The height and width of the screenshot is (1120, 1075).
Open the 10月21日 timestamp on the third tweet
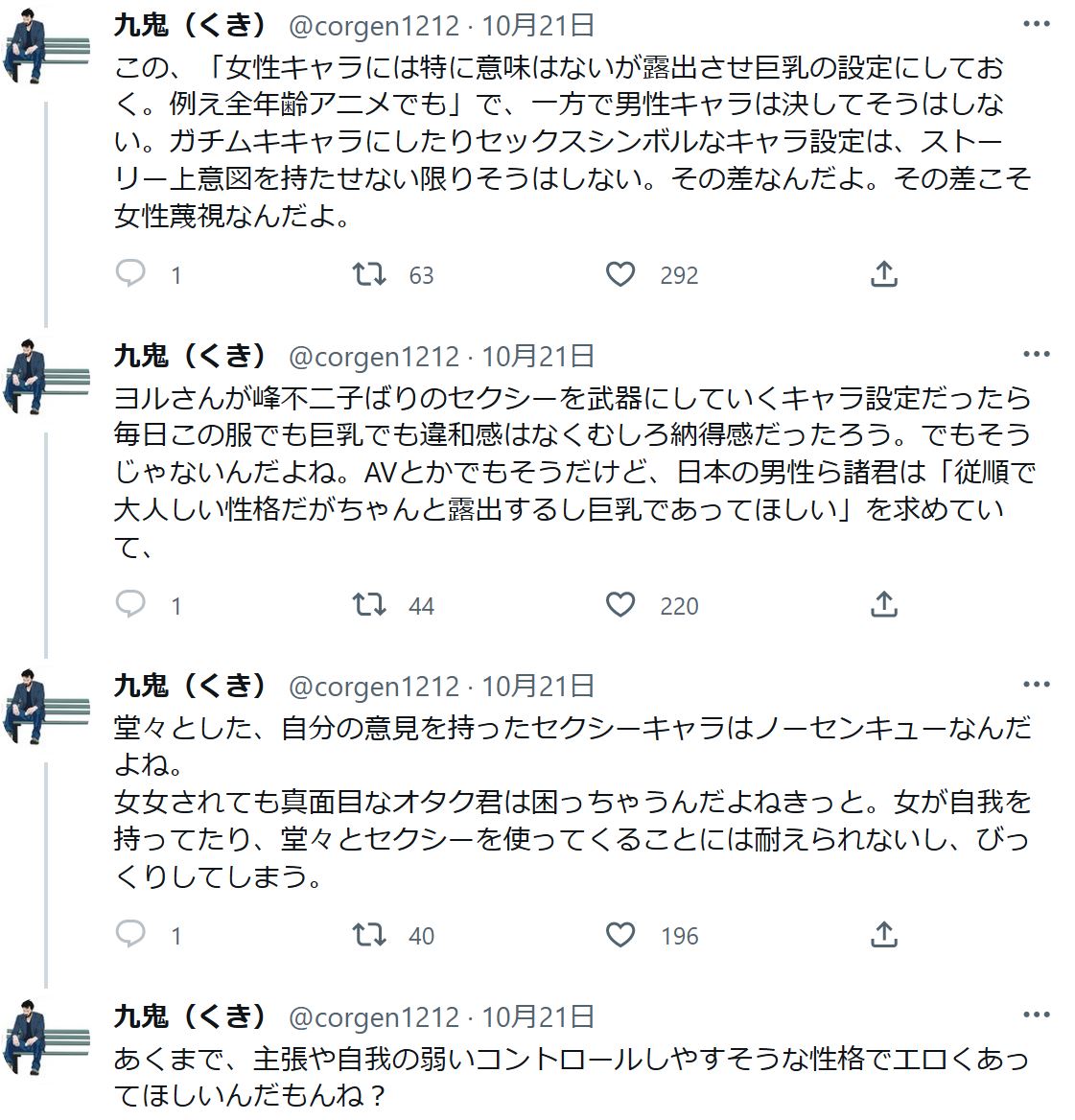538,687
